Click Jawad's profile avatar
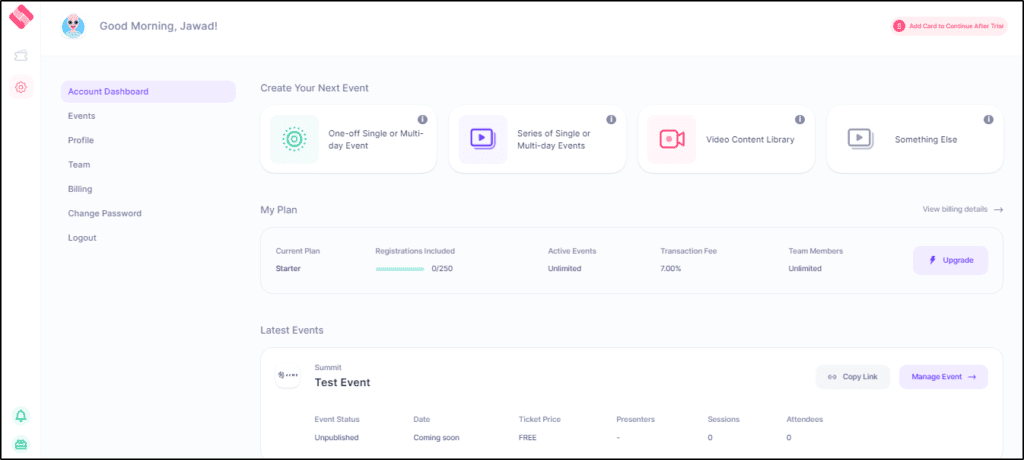This screenshot has height=460, width=1024. 73,27
